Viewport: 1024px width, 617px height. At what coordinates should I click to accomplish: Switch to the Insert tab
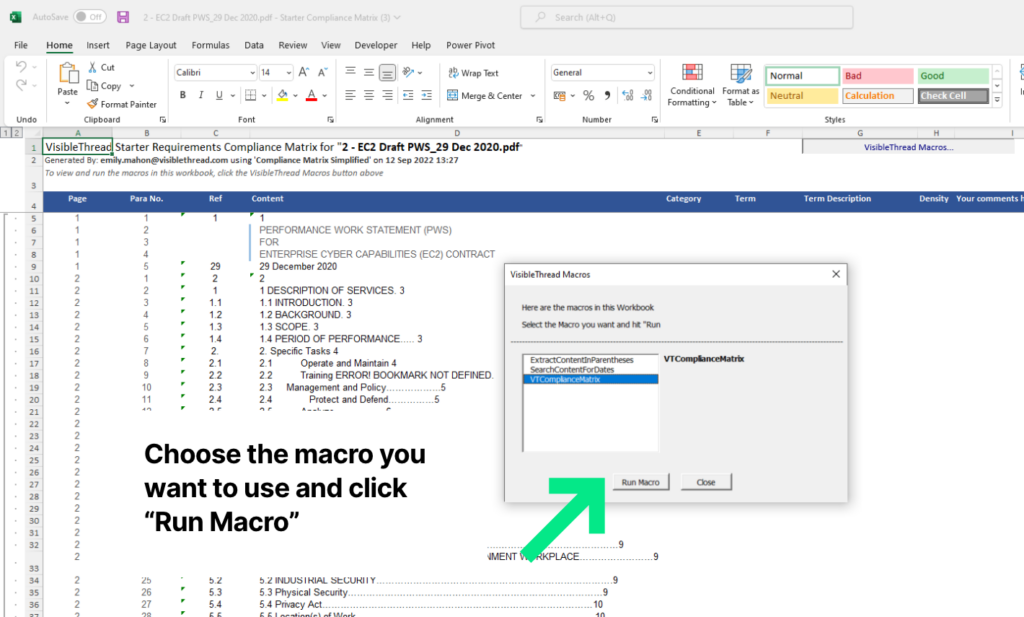pos(98,45)
